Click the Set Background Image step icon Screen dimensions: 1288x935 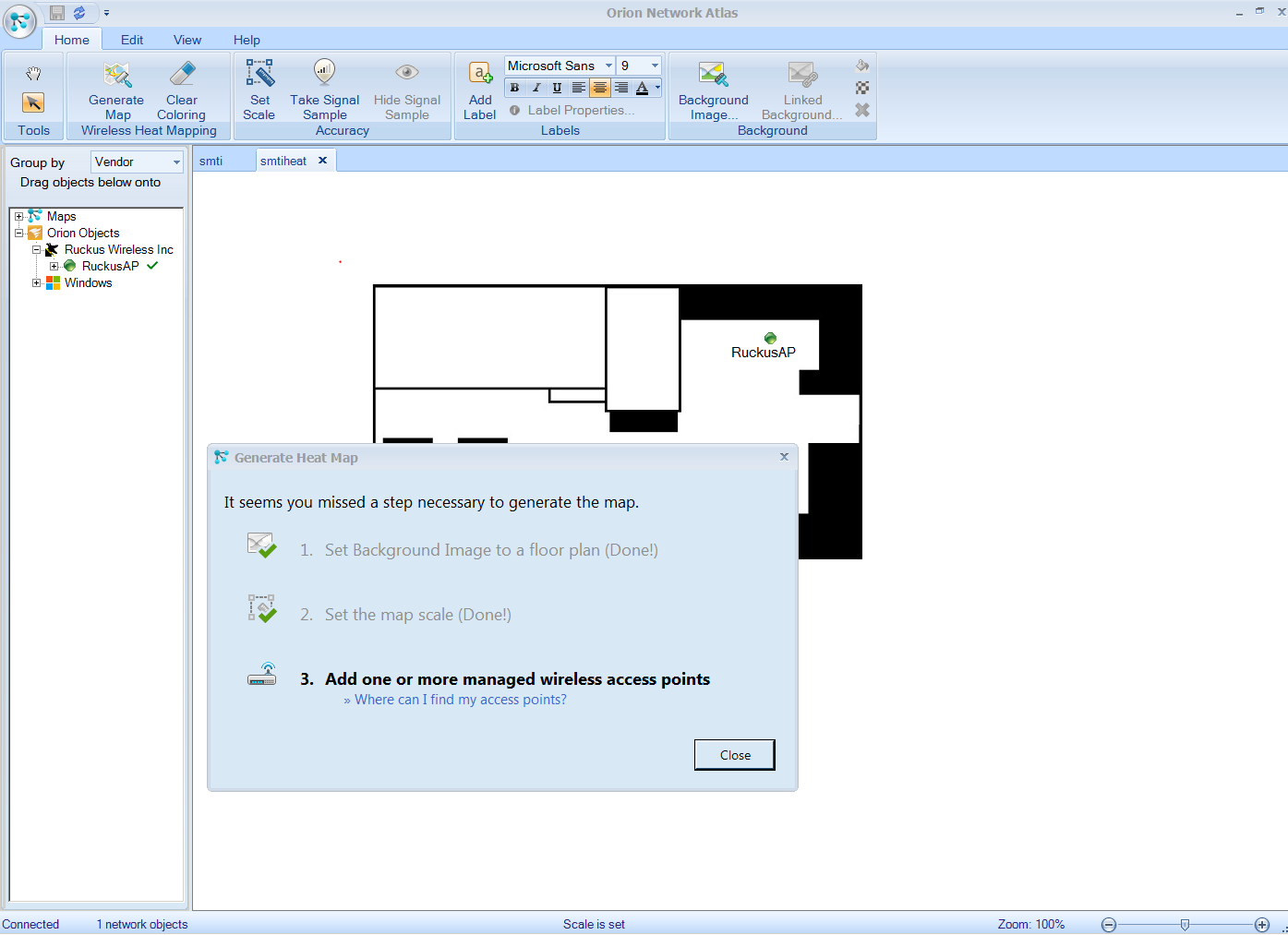(262, 545)
